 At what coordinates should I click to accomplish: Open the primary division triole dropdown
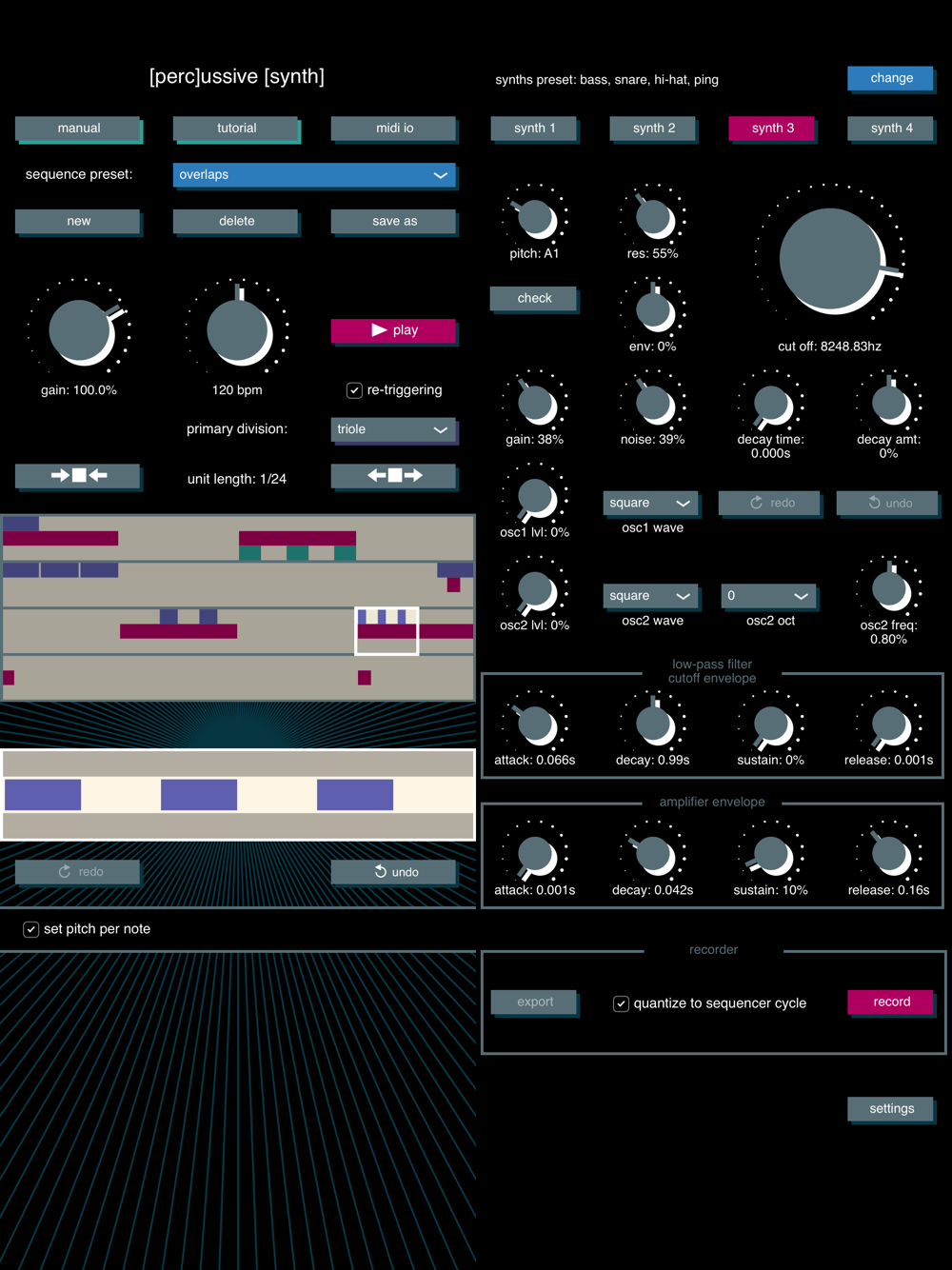click(394, 429)
